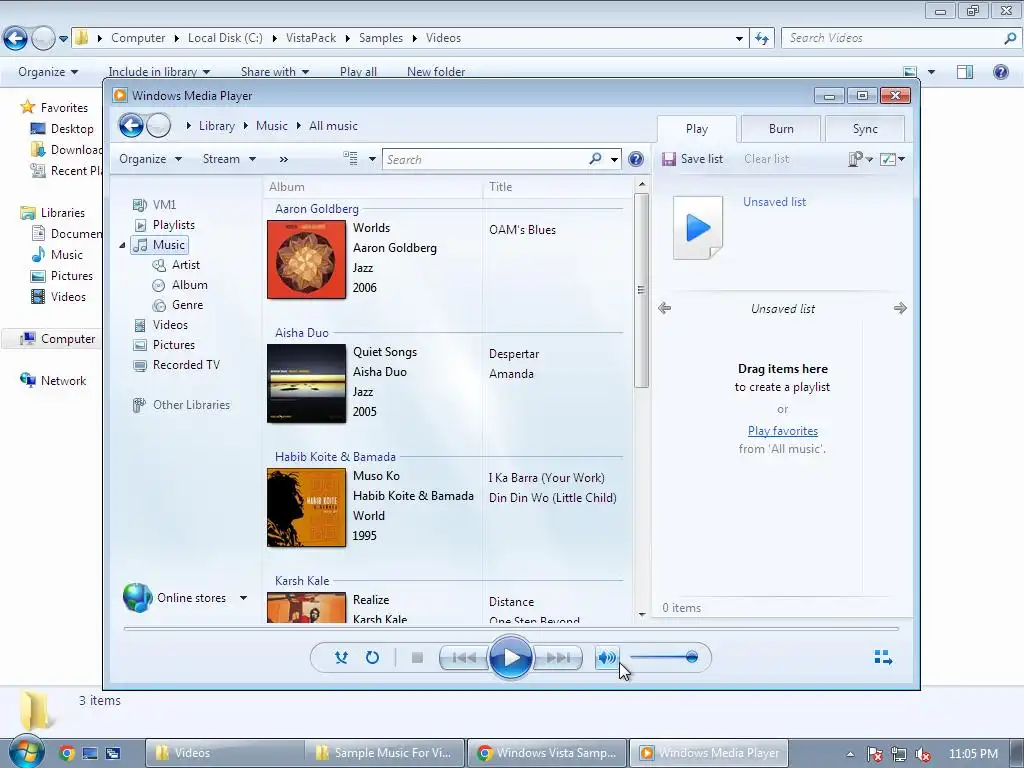Open the Online stores dropdown
1024x768 pixels.
tap(243, 598)
